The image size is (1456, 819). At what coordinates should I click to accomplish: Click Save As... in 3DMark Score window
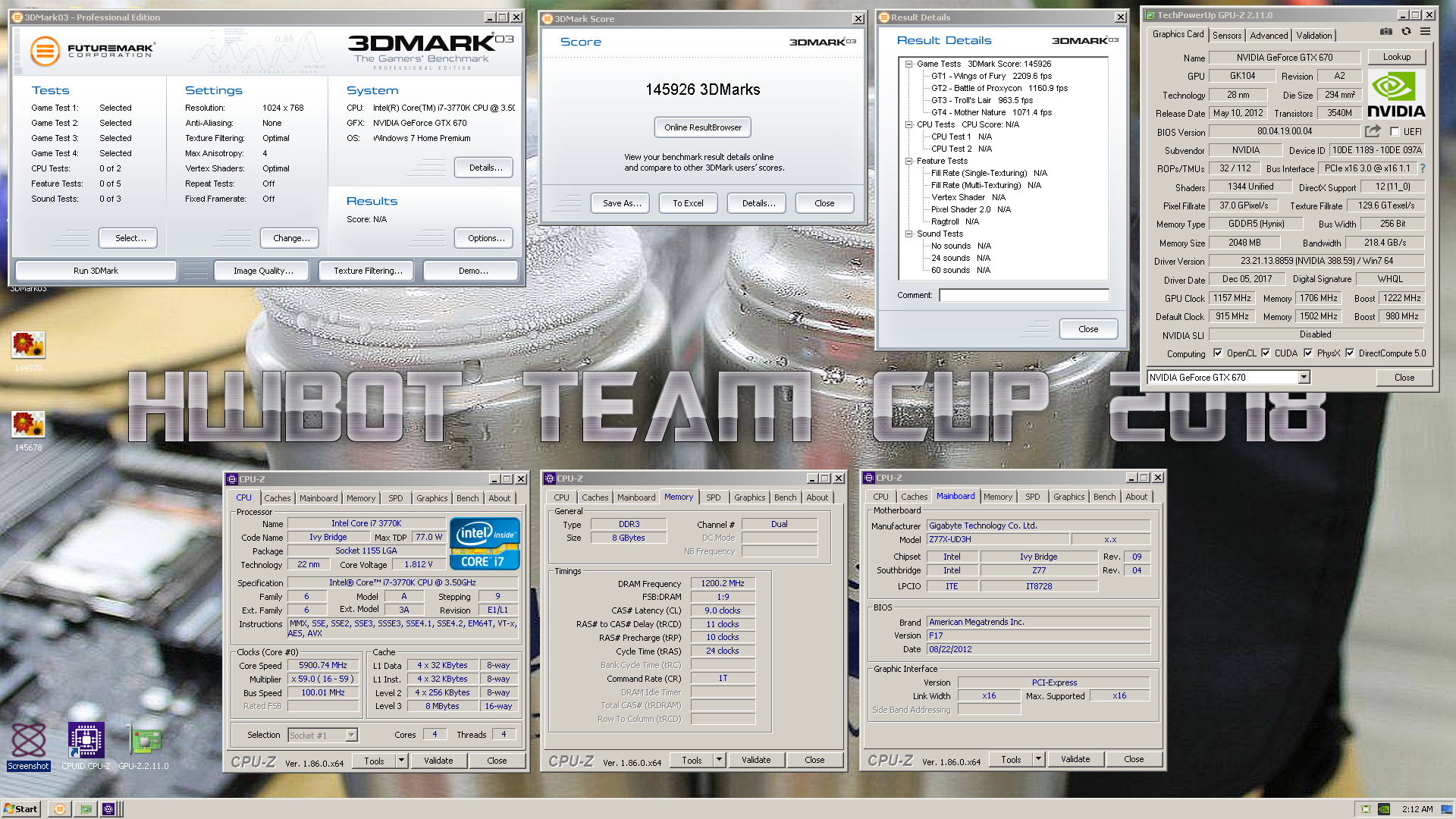click(622, 203)
